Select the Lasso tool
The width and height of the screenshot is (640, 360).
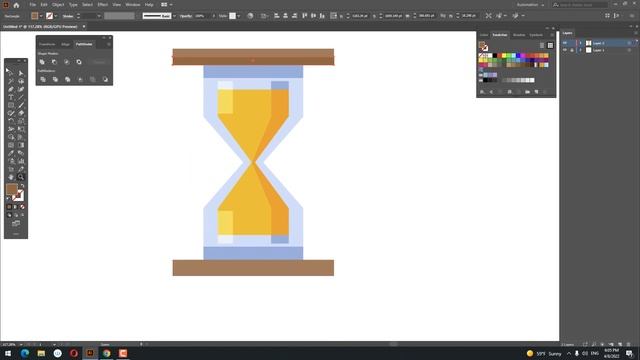click(x=21, y=81)
